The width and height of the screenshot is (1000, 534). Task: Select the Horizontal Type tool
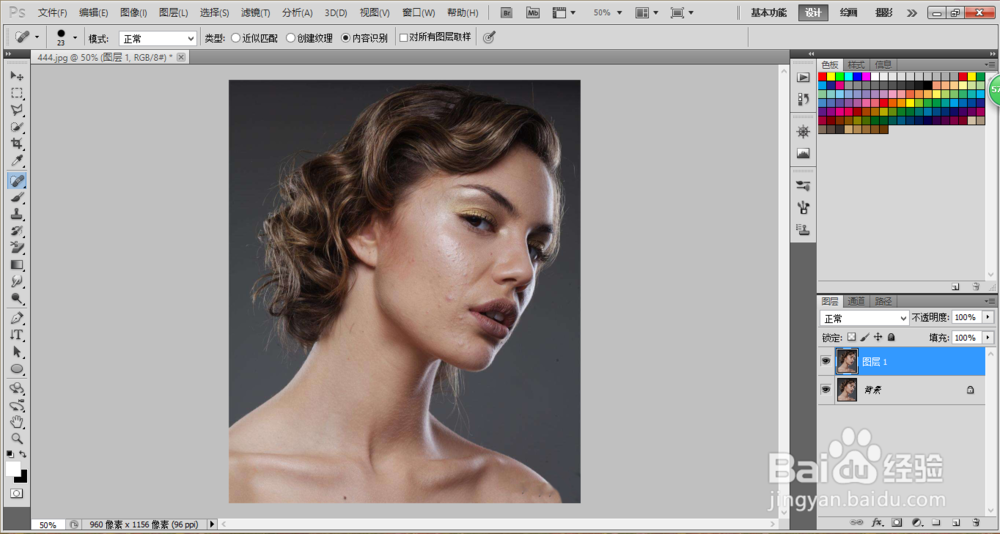click(x=17, y=334)
